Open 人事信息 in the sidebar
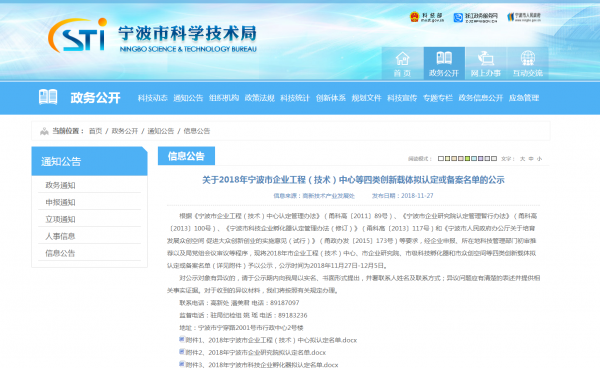 pos(60,236)
